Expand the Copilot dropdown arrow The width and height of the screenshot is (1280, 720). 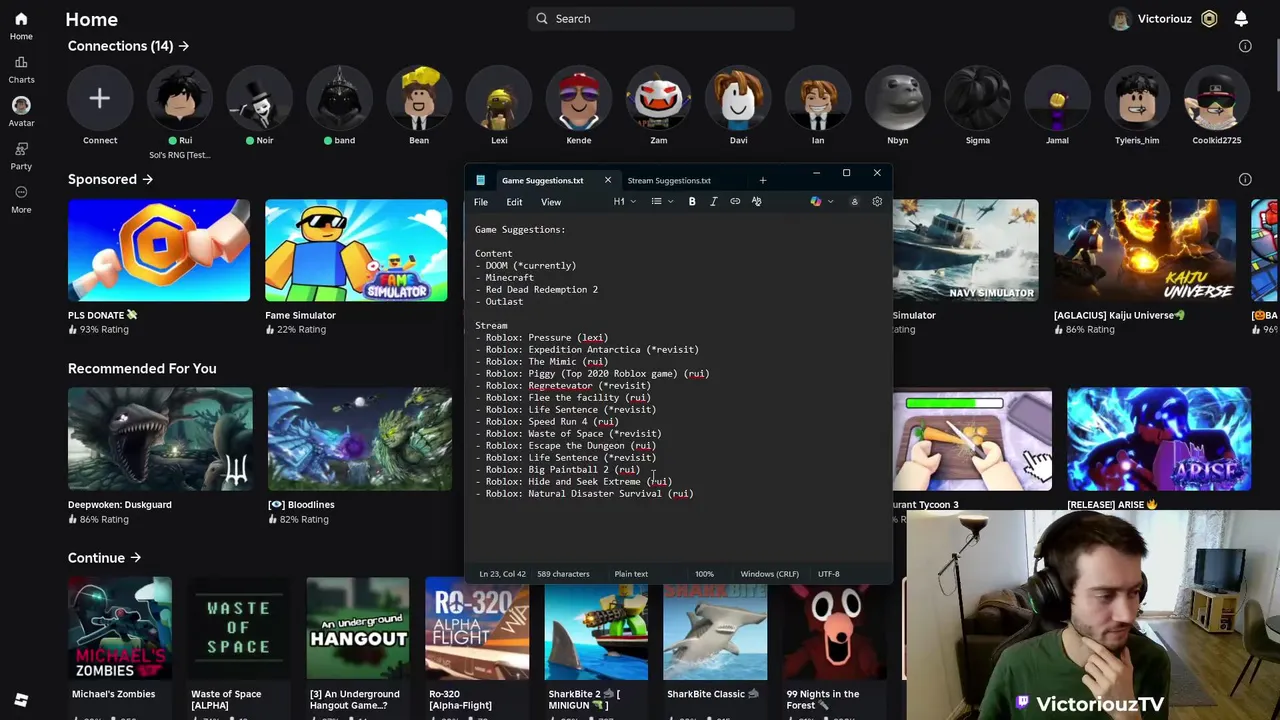pos(830,202)
